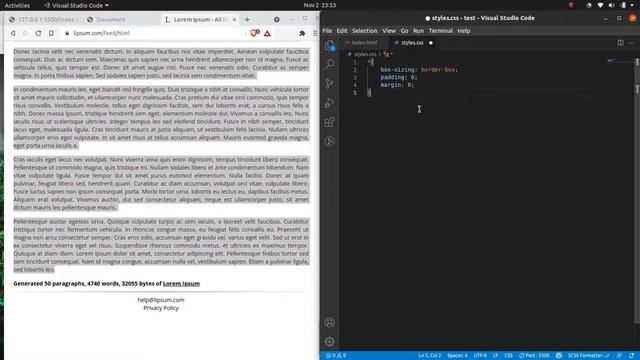The height and width of the screenshot is (360, 640).
Task: Open the browser extensions puzzle icon
Action: point(302,33)
